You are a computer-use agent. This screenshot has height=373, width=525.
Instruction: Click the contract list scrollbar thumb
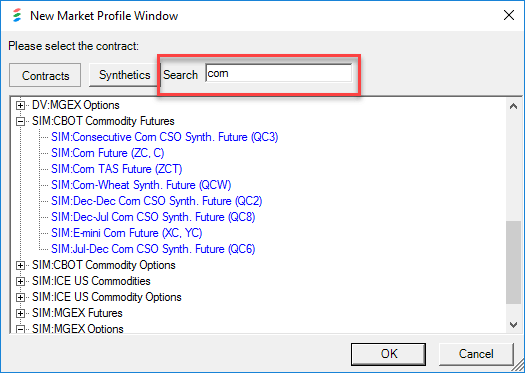(513, 263)
